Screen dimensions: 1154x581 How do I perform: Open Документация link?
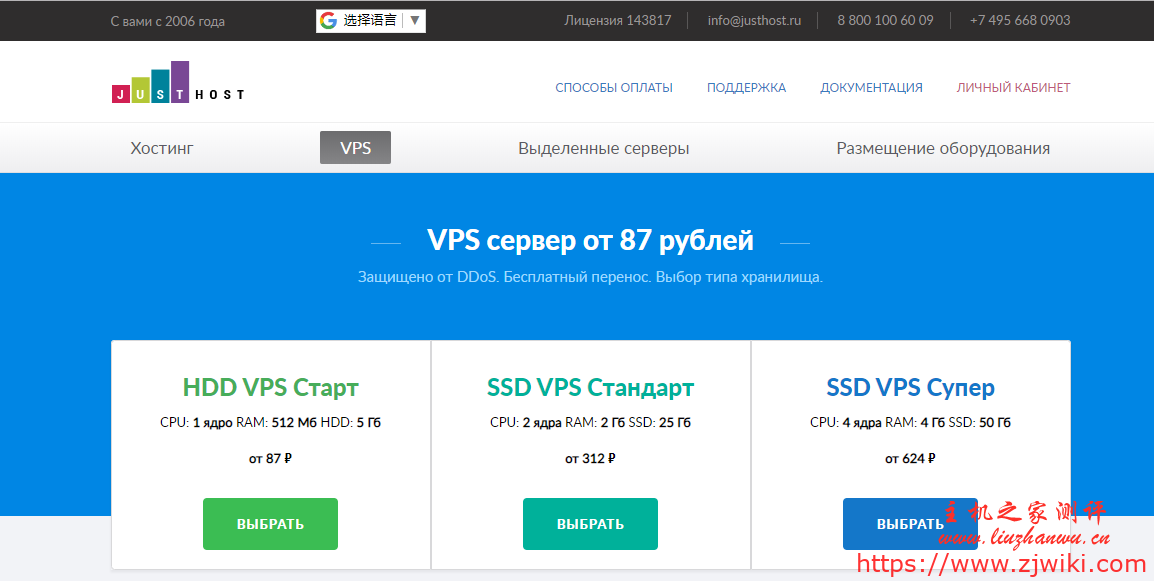[x=871, y=87]
